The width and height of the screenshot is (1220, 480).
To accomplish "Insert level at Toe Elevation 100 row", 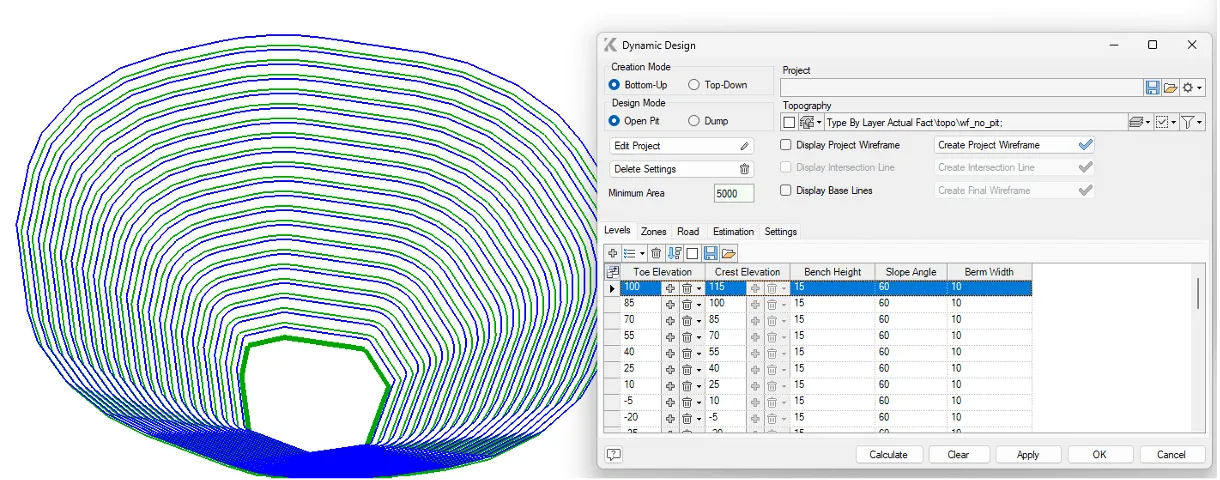I will 671,288.
